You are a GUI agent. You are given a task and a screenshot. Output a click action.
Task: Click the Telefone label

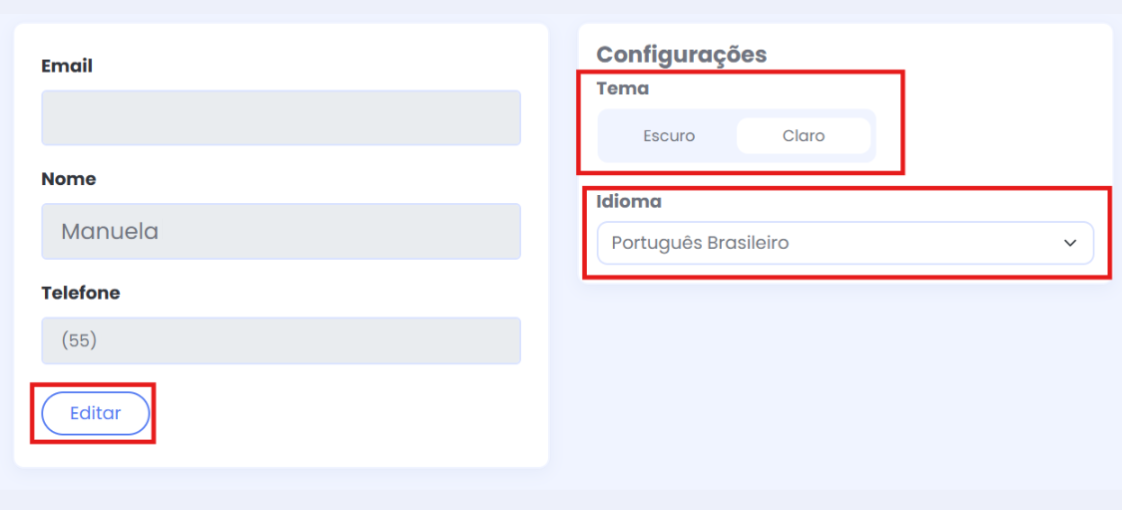point(80,293)
